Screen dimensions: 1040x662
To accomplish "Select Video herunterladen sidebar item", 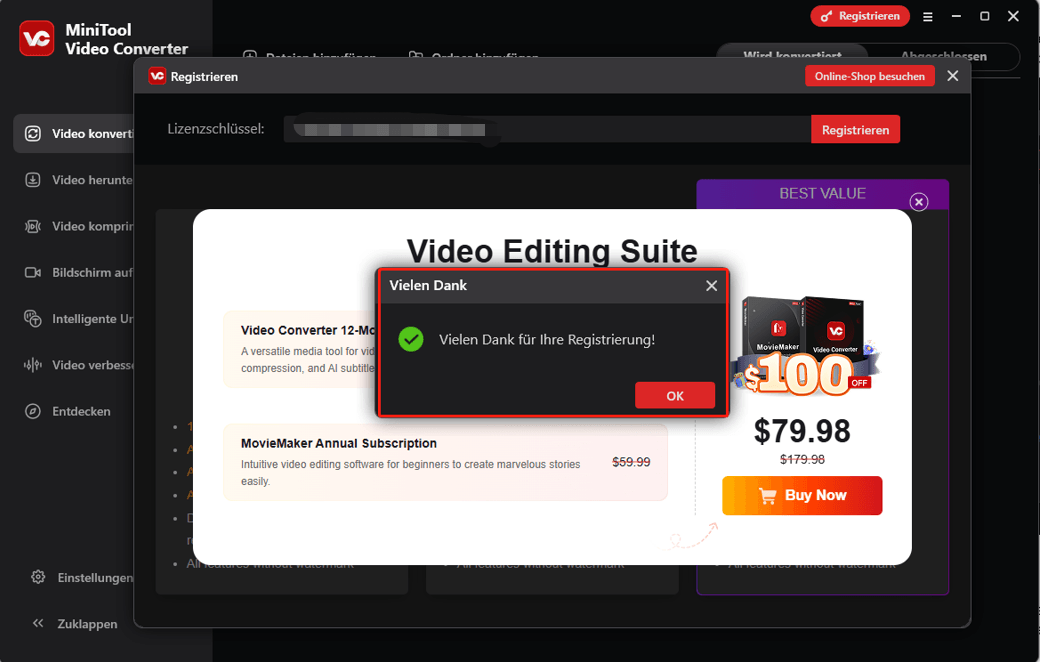I will click(74, 180).
